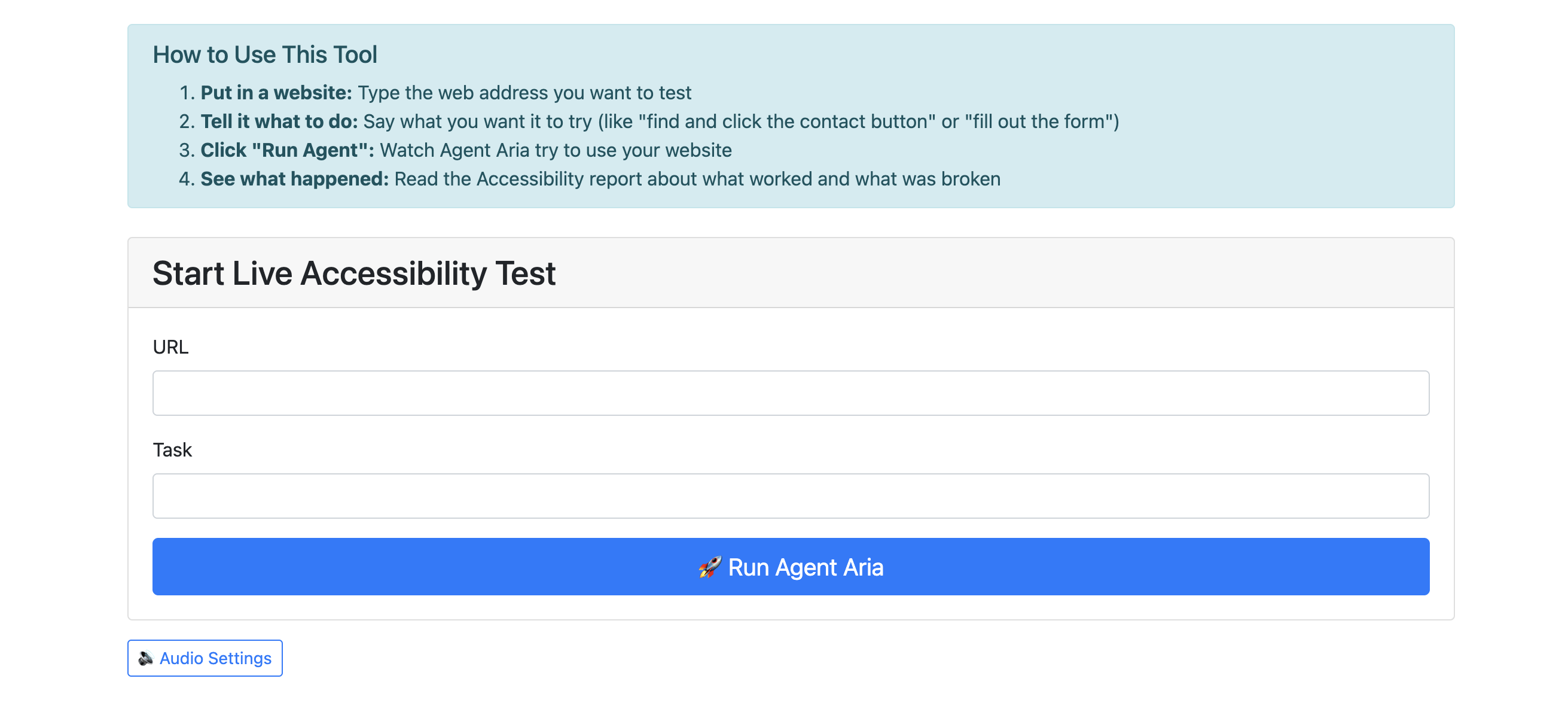Image resolution: width=1568 pixels, height=715 pixels.
Task: Click the bold See what happened step
Action: coord(295,178)
